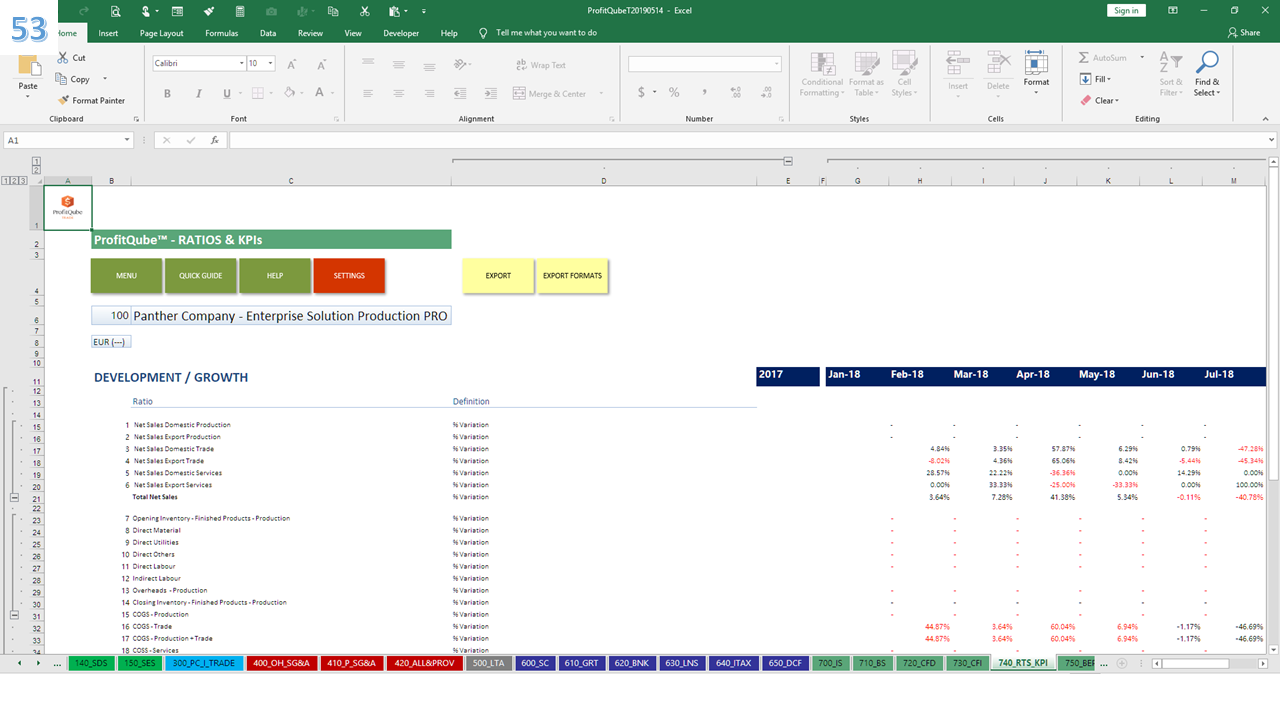1280x720 pixels.
Task: Click the calculator icon in quick access toolbar
Action: (x=240, y=10)
